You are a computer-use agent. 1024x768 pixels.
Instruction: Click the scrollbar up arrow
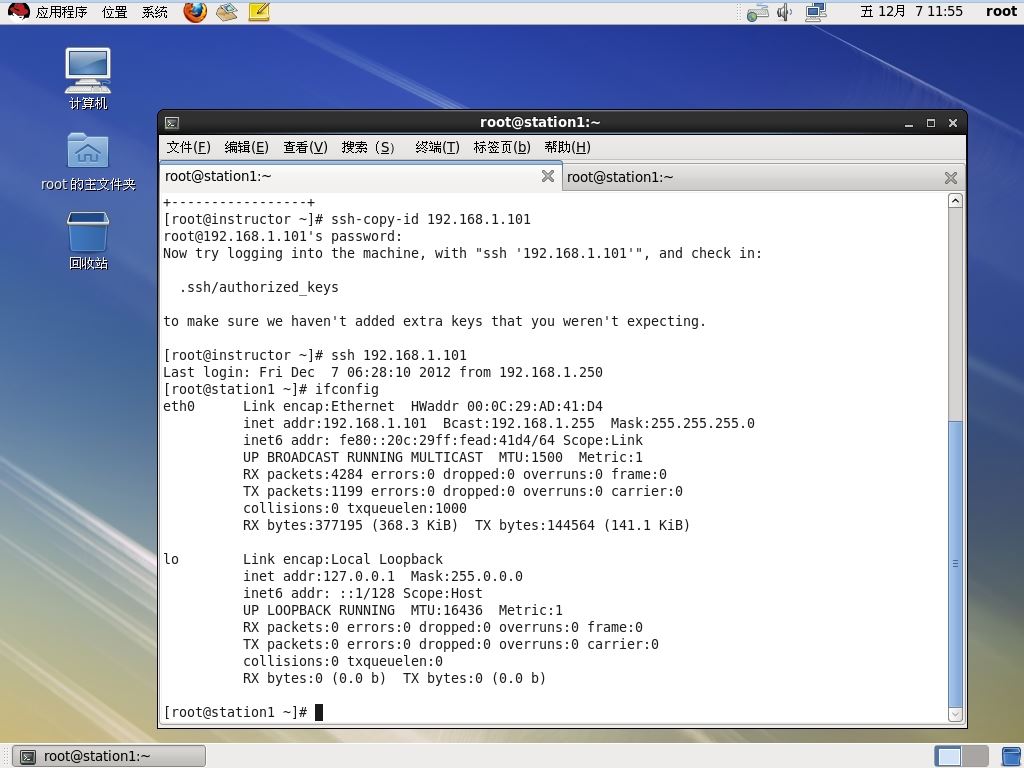point(955,200)
